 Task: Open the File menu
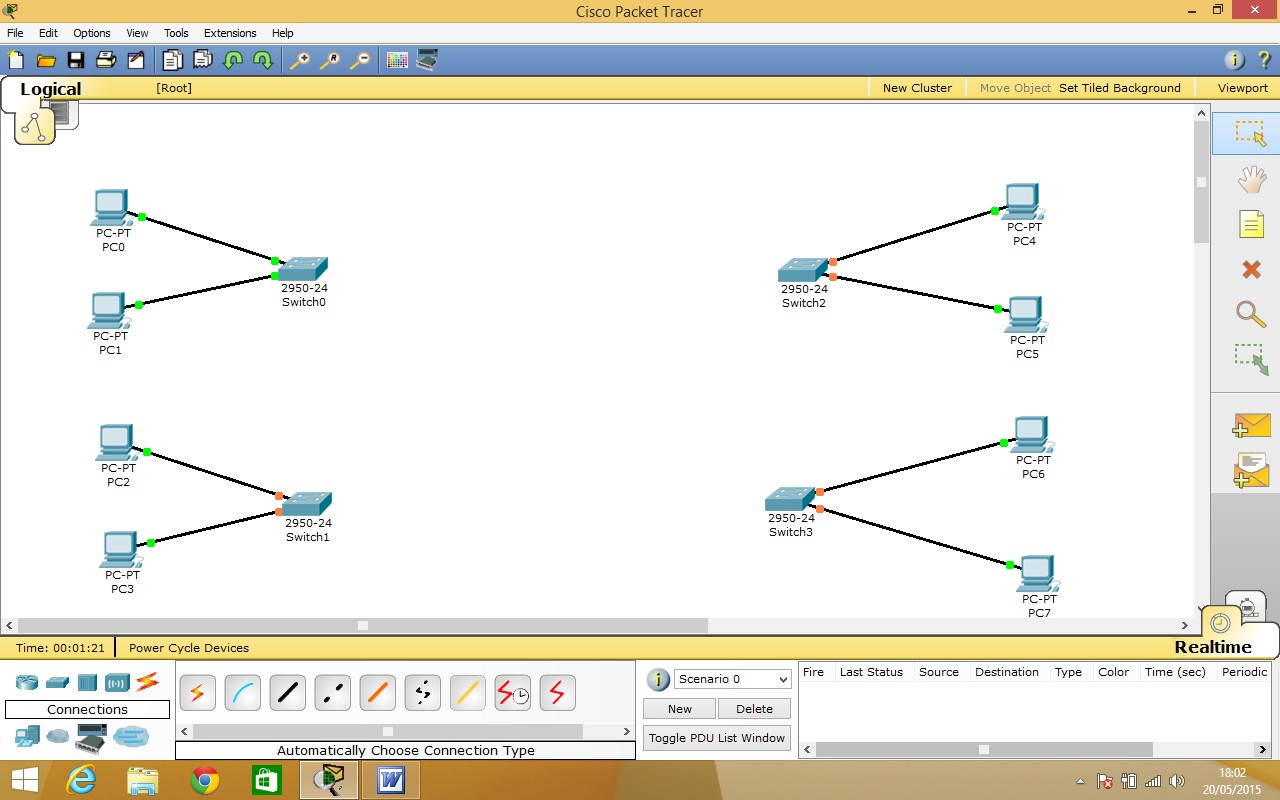pyautogui.click(x=15, y=33)
